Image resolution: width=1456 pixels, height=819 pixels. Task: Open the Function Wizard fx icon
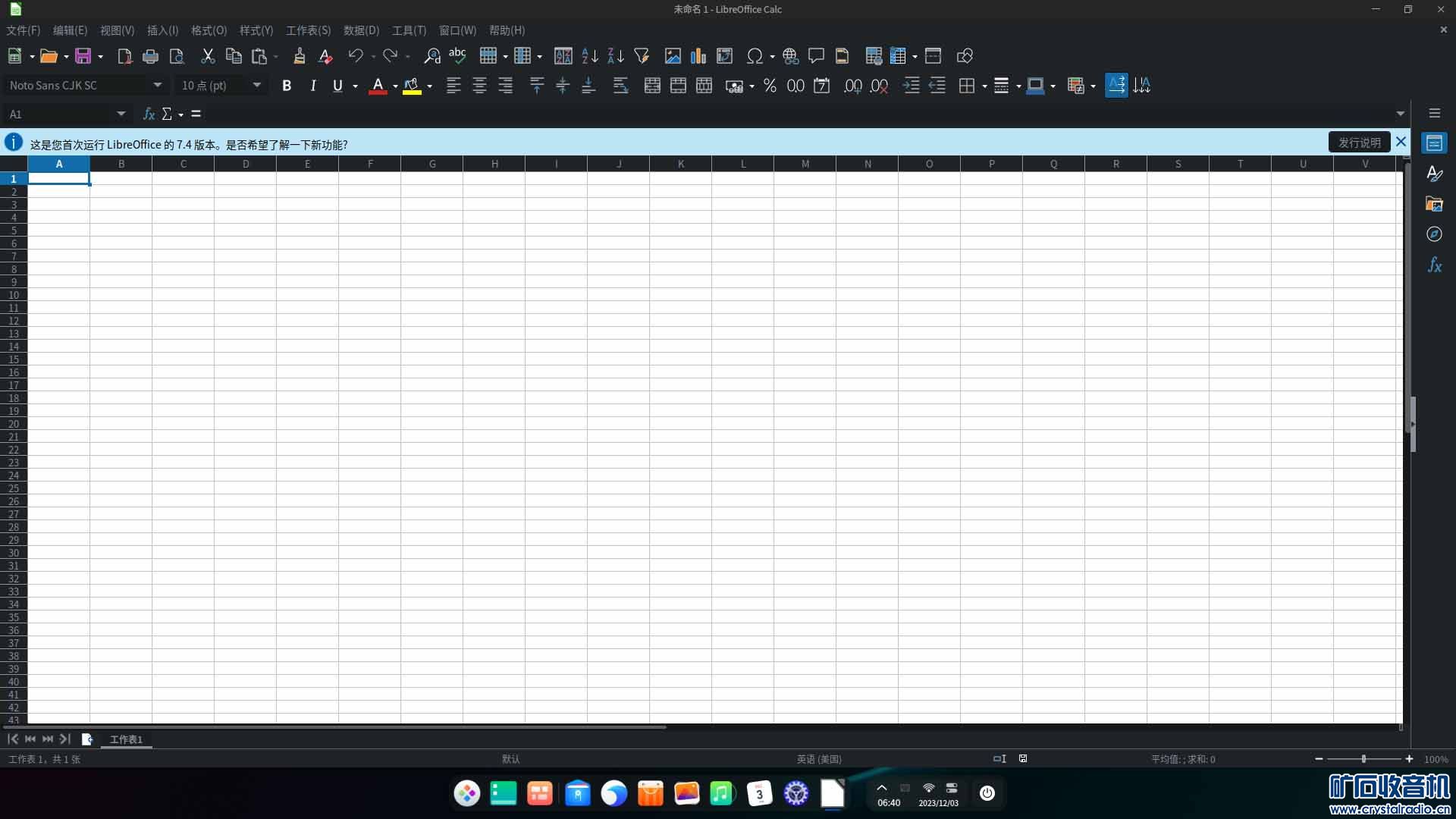pos(149,114)
